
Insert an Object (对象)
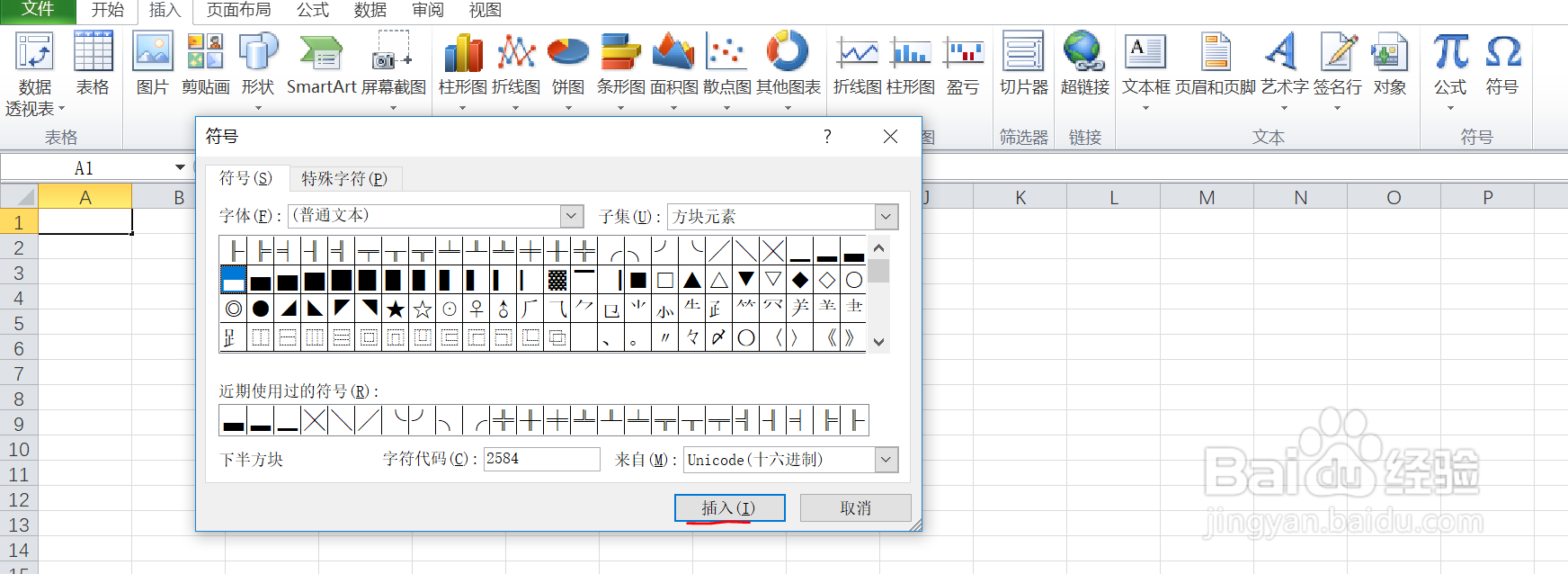1390,64
